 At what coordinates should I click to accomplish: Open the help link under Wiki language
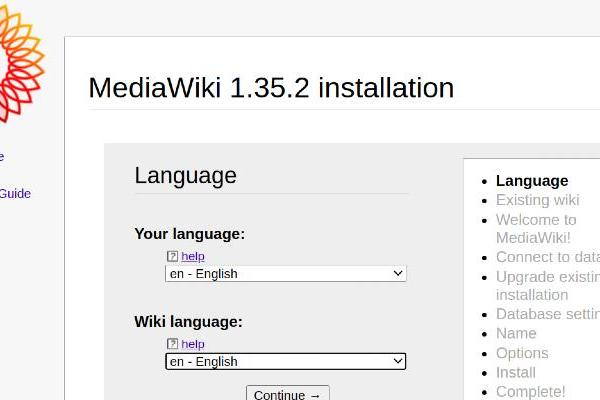[x=193, y=345]
